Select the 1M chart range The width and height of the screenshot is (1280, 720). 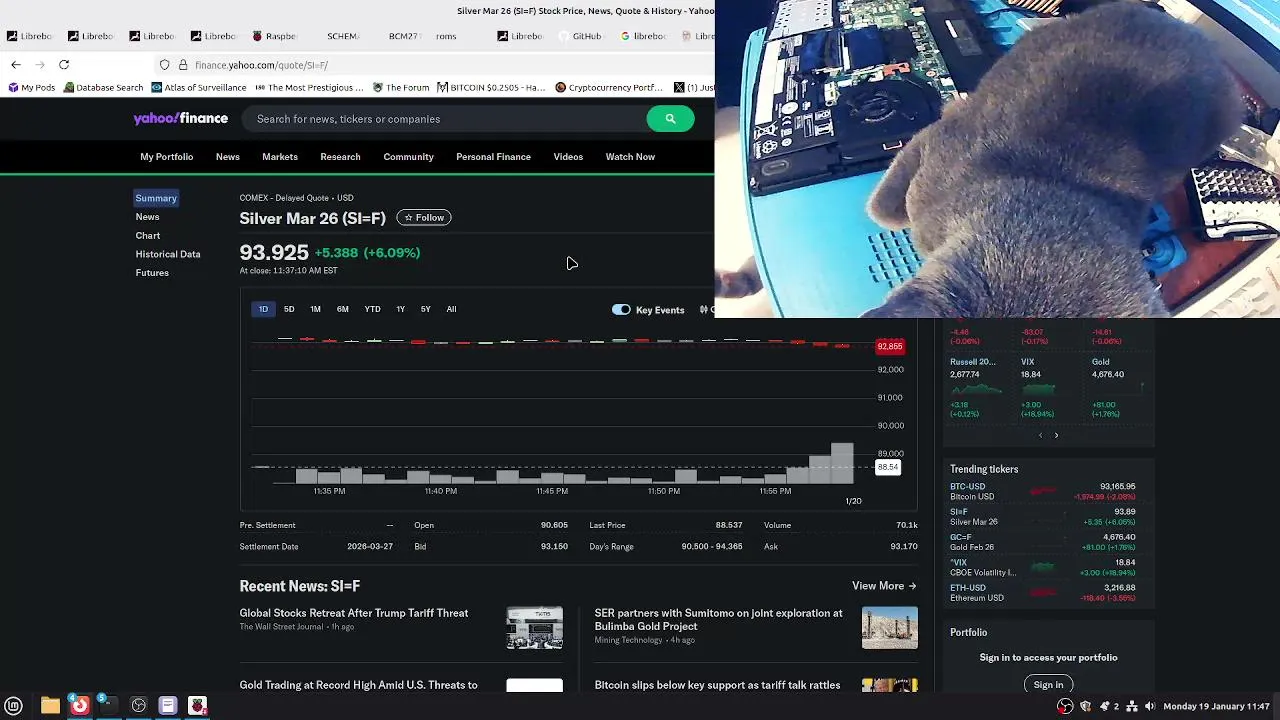point(315,309)
